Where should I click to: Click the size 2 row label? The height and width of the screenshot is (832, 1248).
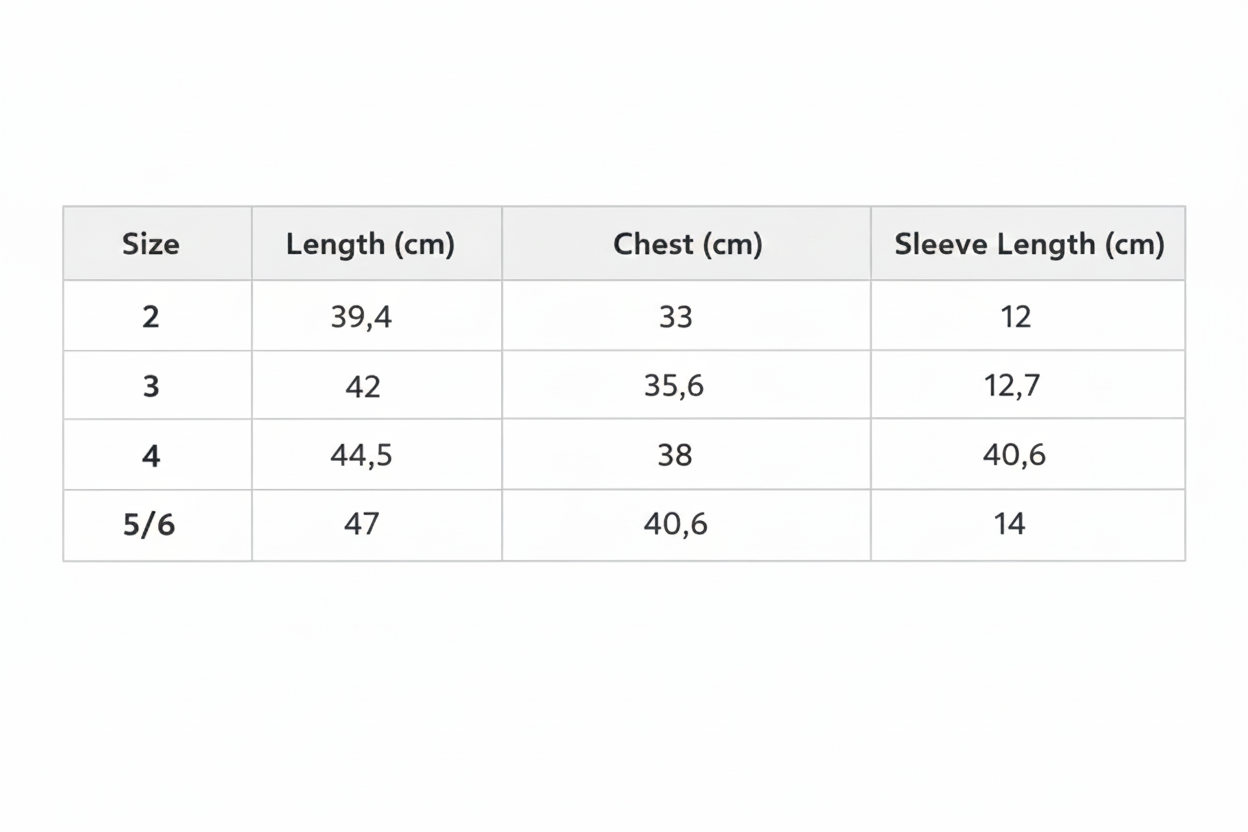(x=151, y=316)
